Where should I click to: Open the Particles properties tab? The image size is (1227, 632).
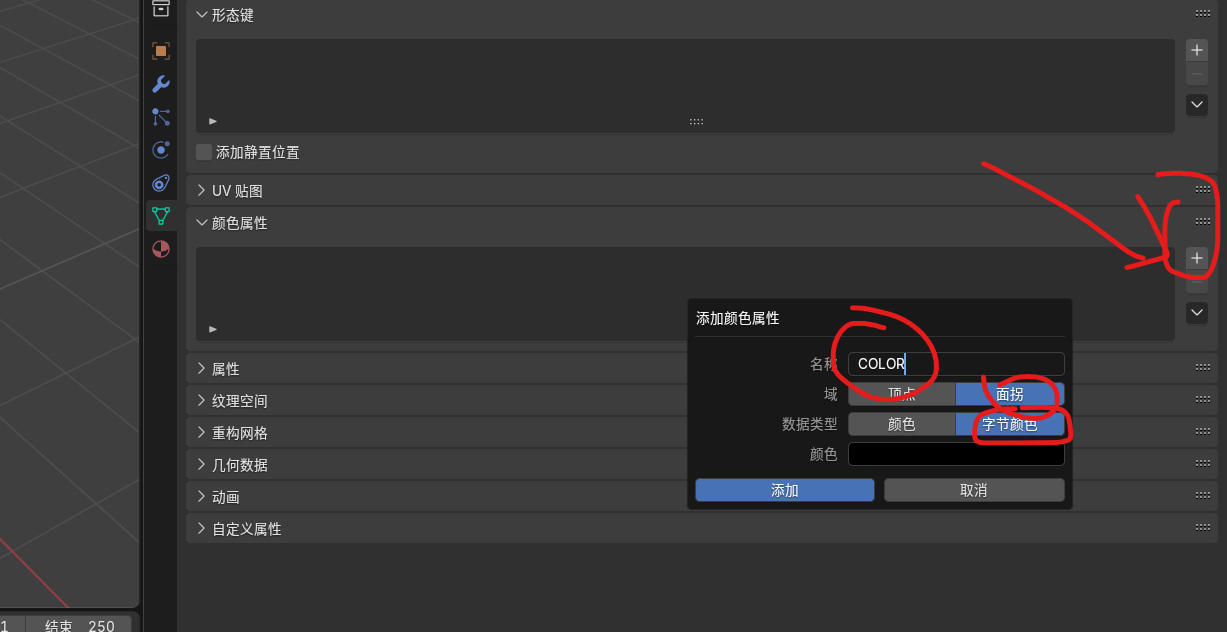[160, 117]
